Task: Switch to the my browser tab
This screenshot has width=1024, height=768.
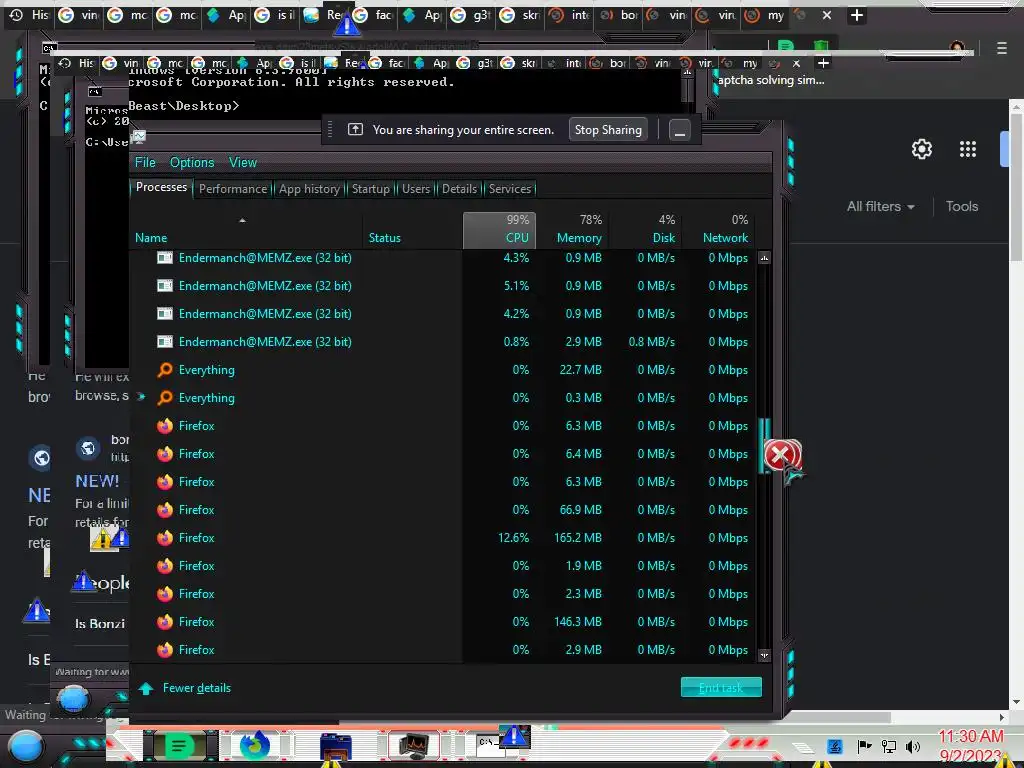Action: pyautogui.click(x=765, y=14)
